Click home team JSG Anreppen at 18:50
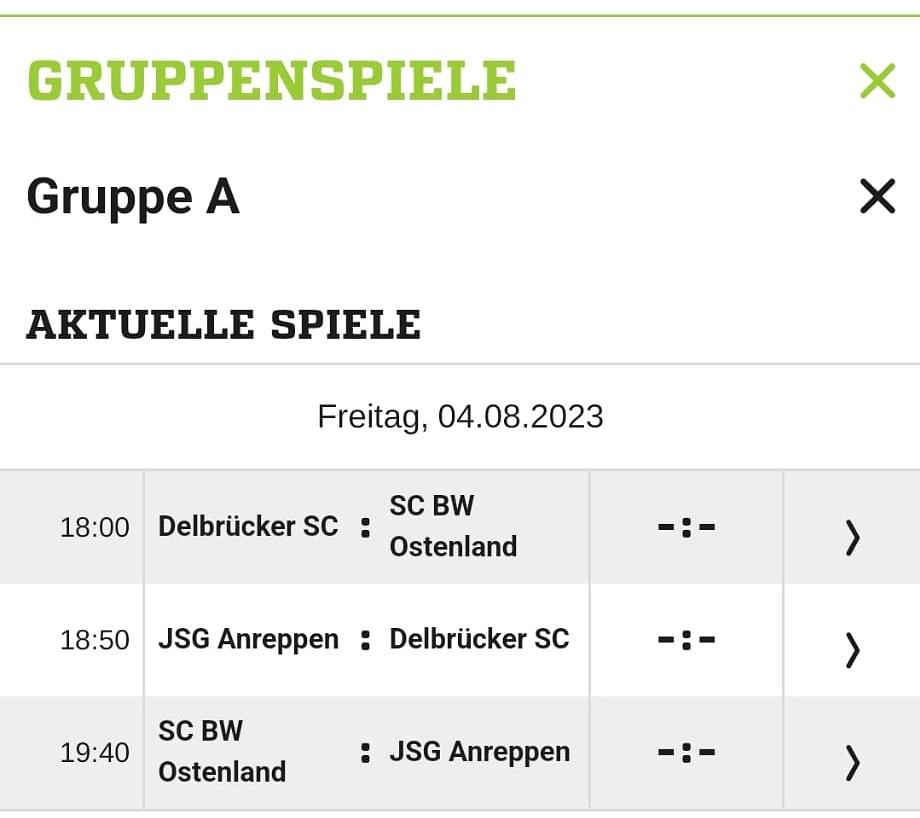The image size is (920, 818). pyautogui.click(x=248, y=639)
